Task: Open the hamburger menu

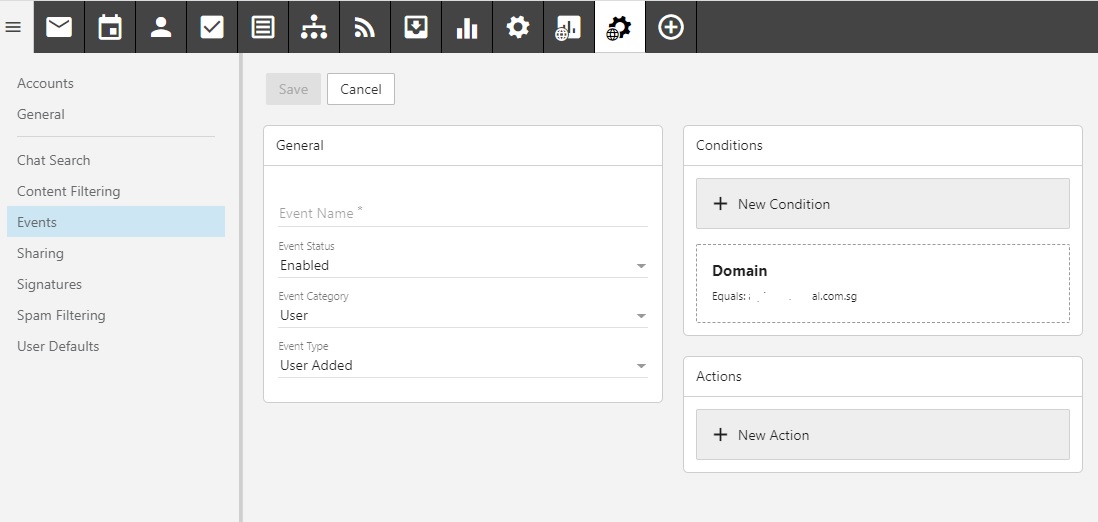Action: [x=13, y=27]
